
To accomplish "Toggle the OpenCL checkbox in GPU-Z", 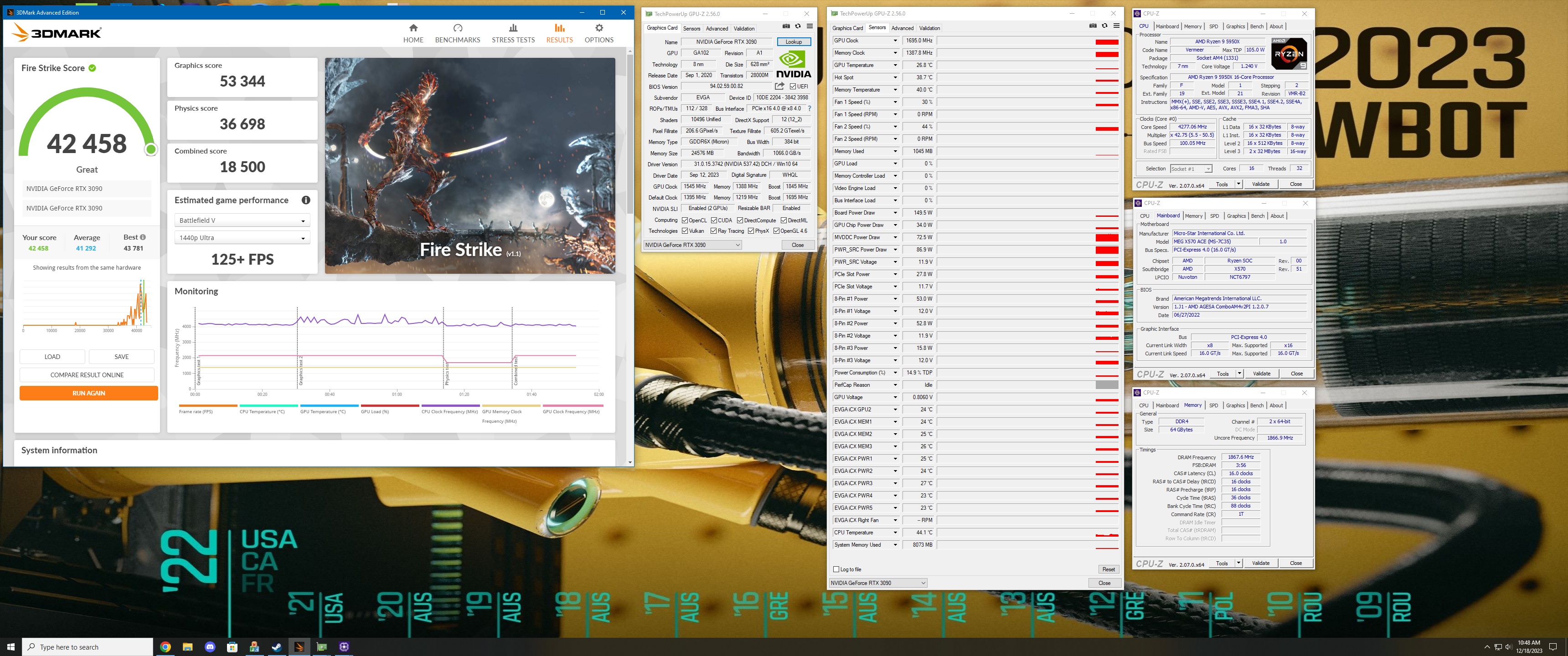I will (x=685, y=220).
